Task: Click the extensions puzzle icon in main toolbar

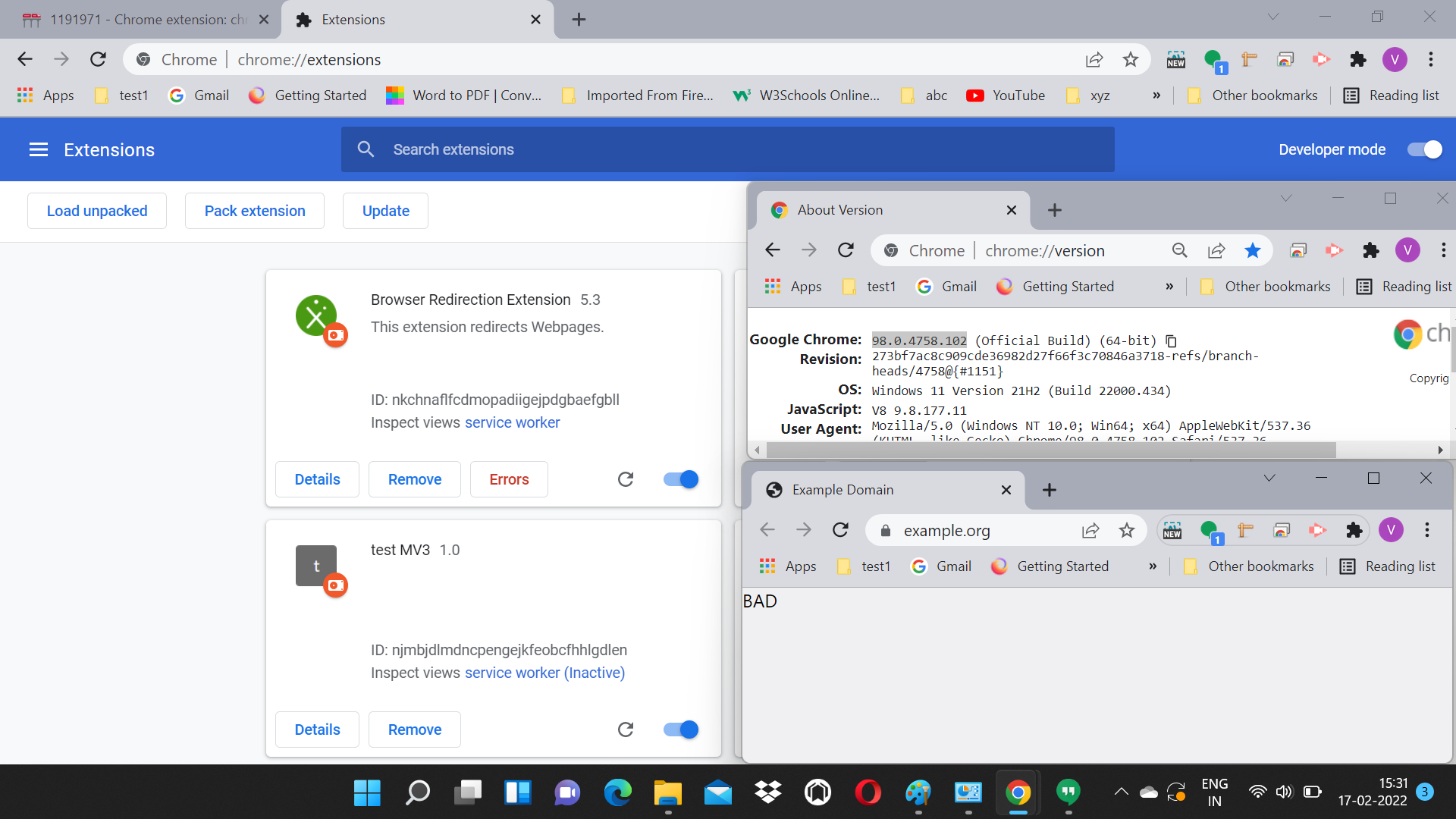Action: tap(1357, 59)
